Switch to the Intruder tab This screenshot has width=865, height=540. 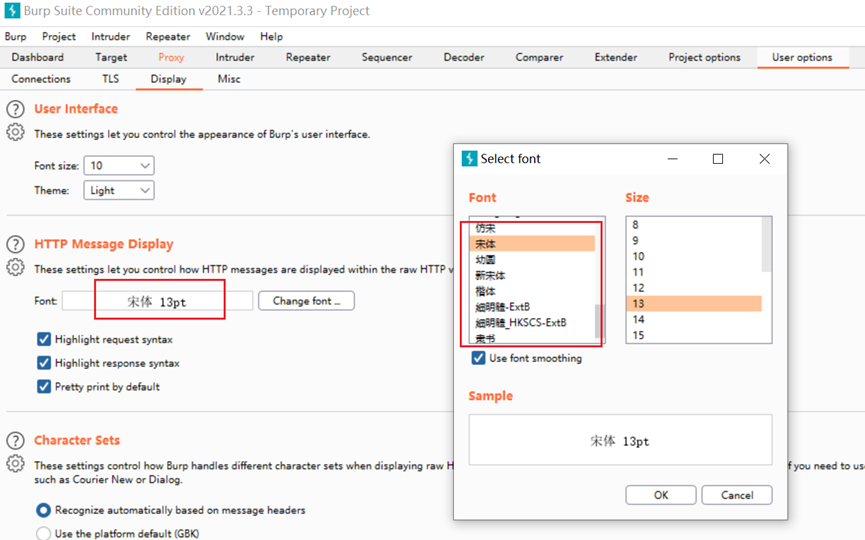coord(235,57)
